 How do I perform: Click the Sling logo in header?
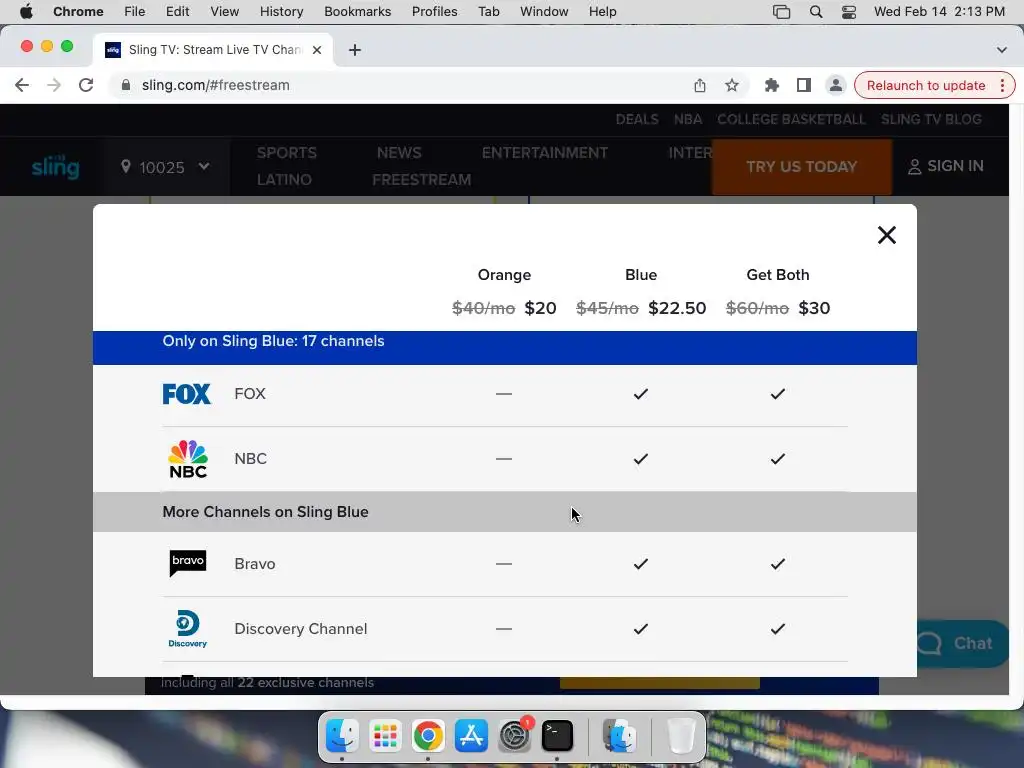point(56,167)
